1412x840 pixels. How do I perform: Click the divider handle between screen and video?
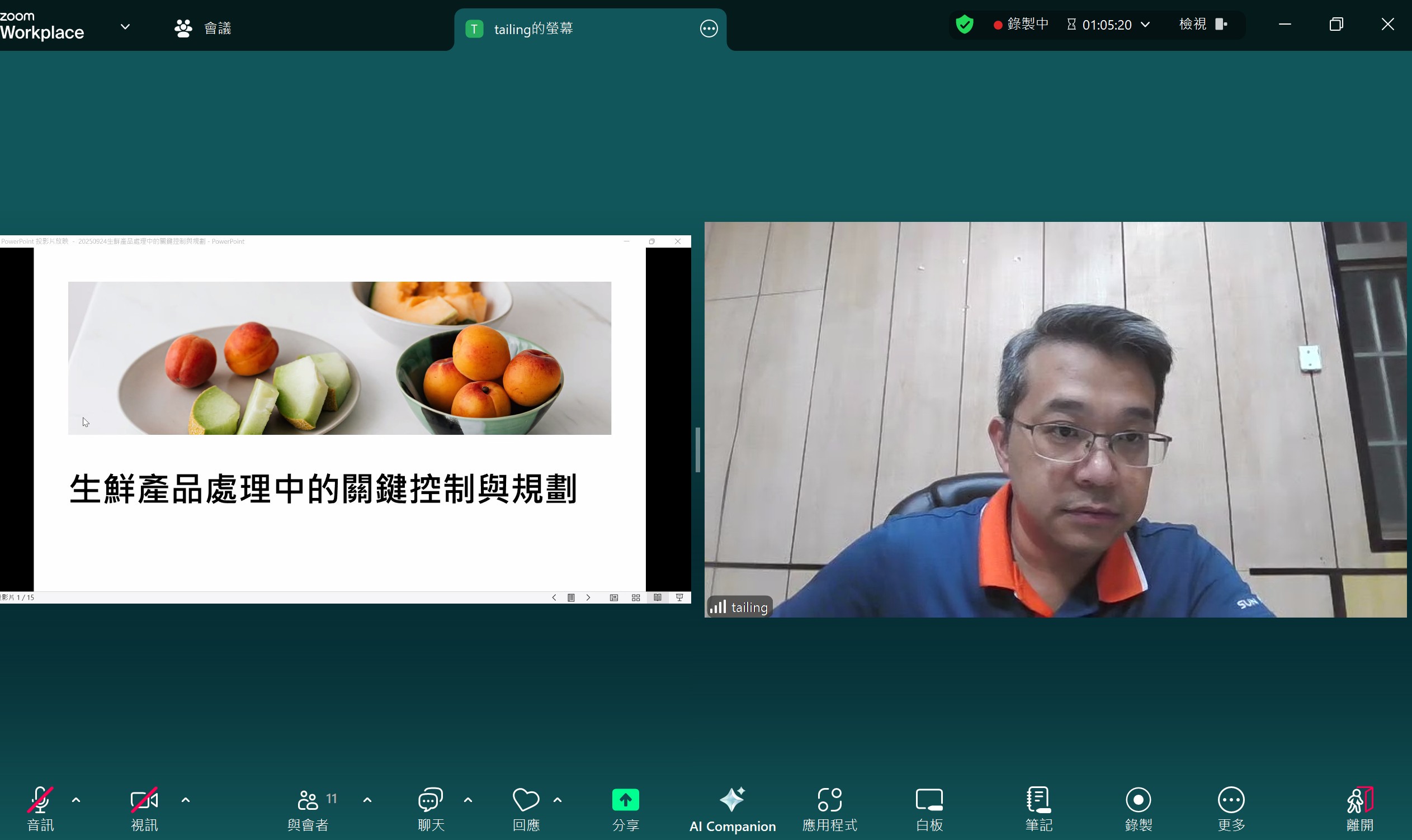[x=698, y=449]
